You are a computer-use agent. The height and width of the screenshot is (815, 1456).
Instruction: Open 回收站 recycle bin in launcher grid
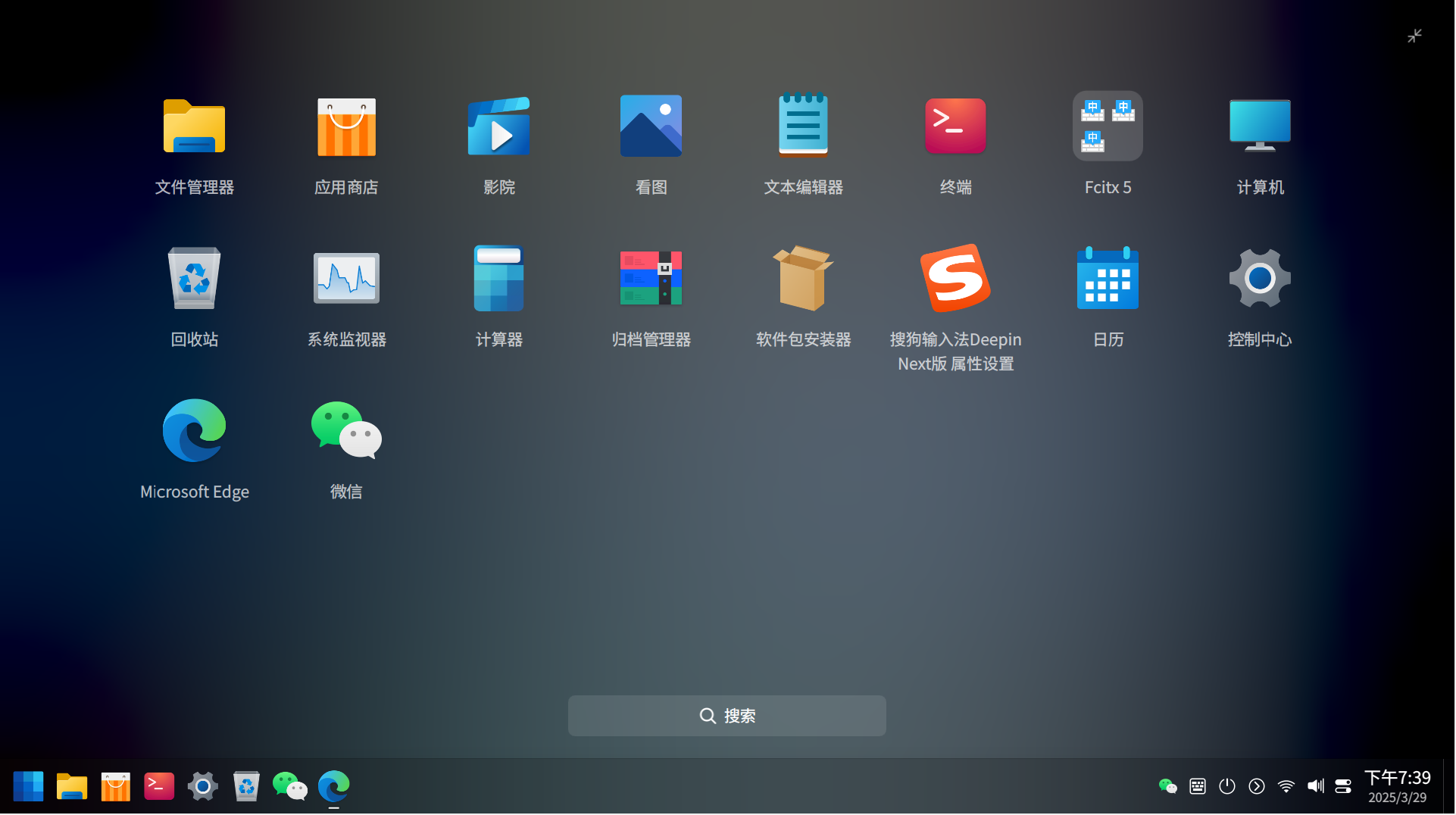click(x=195, y=278)
